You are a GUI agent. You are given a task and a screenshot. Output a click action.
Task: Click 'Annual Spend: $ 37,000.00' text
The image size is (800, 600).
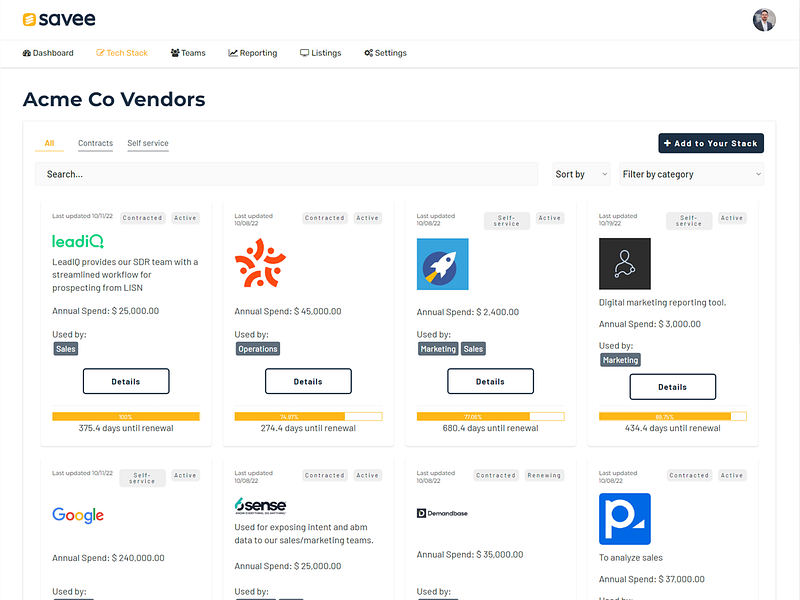[652, 579]
